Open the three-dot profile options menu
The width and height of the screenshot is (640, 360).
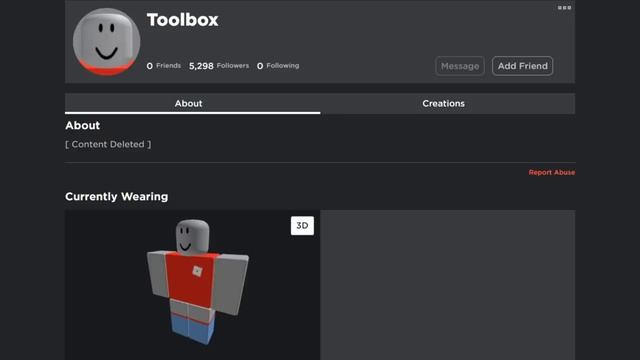click(564, 8)
